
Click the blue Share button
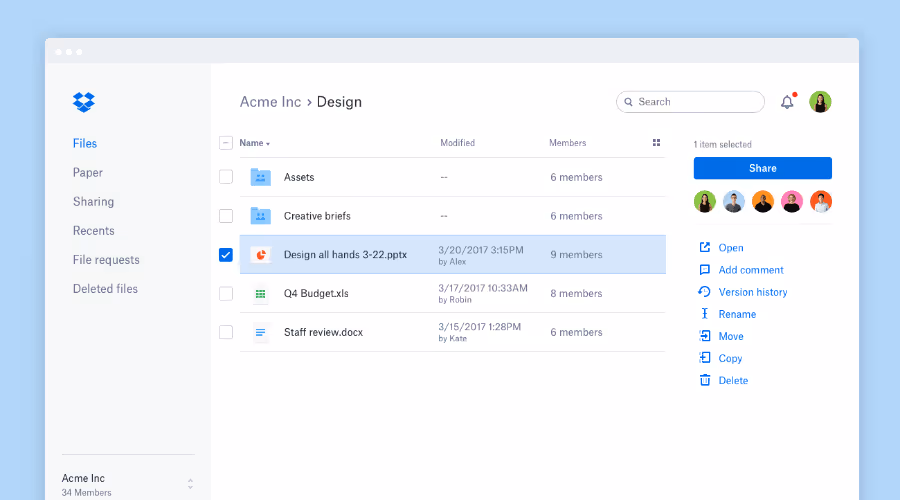763,168
